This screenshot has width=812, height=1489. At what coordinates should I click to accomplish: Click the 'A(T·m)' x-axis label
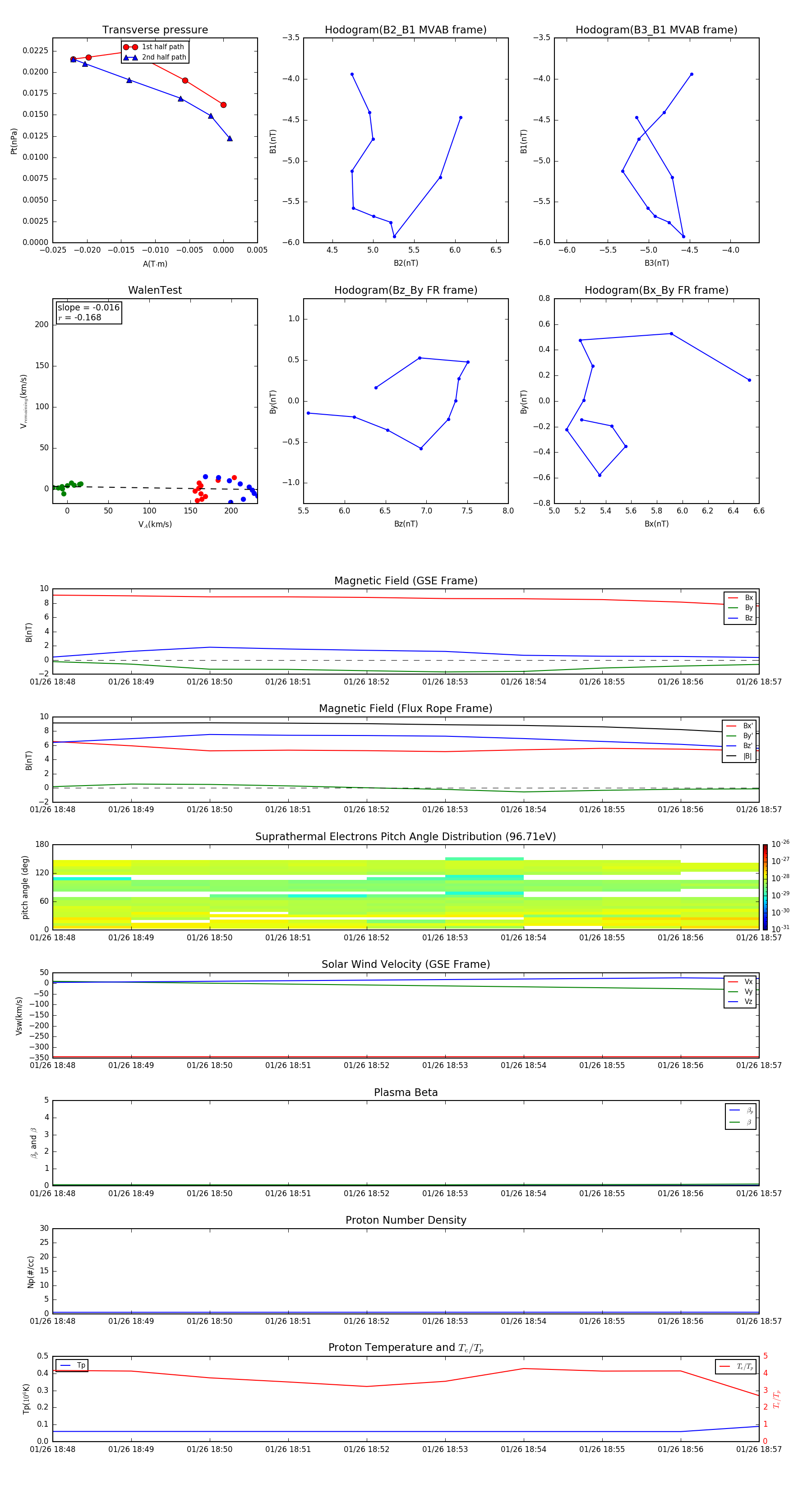pyautogui.click(x=155, y=264)
